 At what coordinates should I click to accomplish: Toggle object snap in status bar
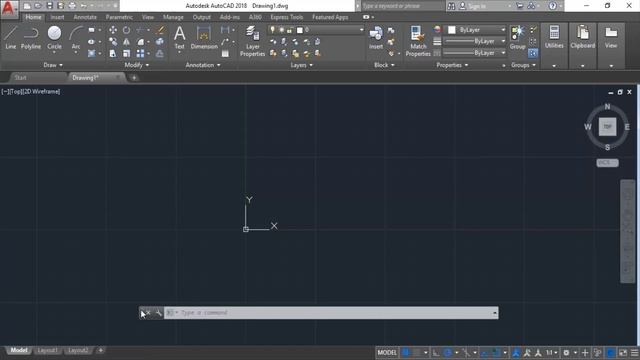pos(496,353)
